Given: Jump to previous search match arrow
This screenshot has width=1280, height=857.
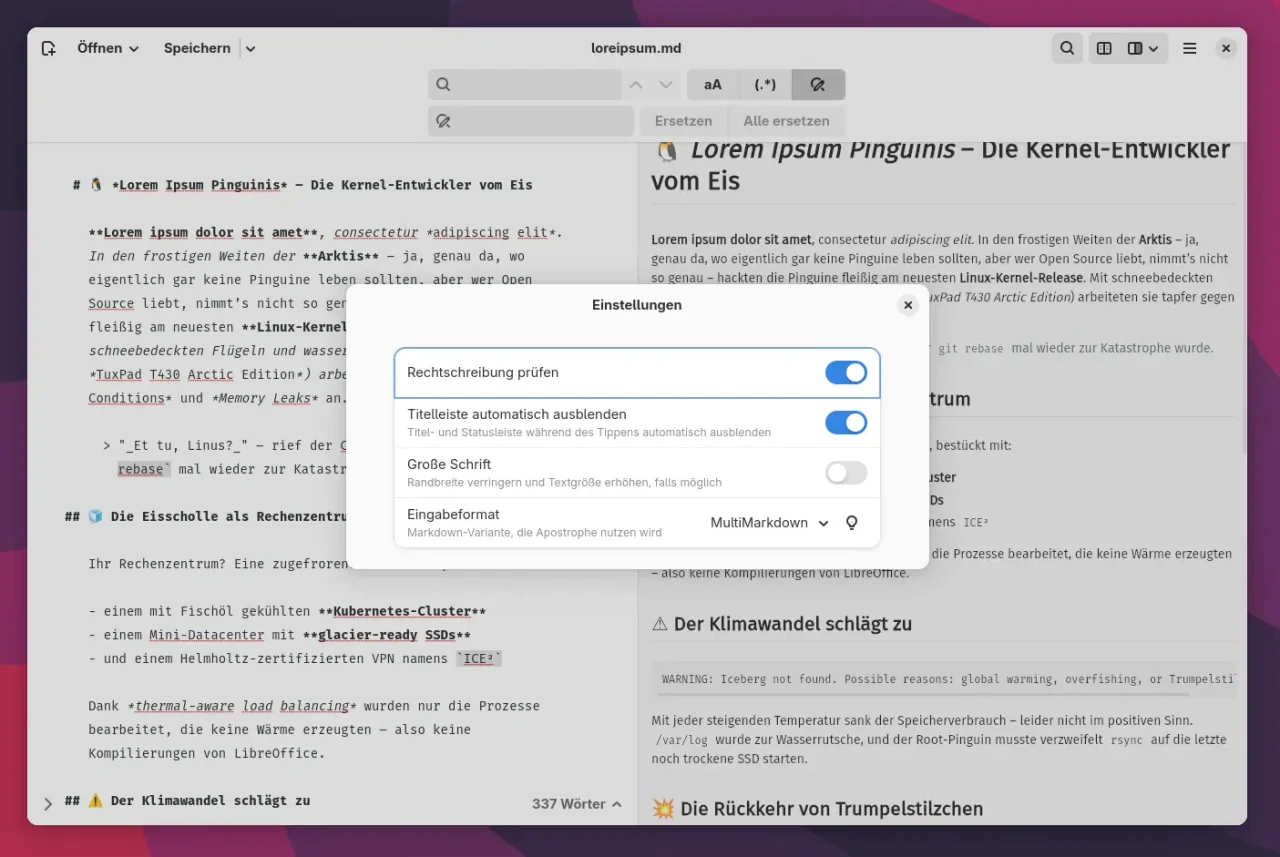Looking at the screenshot, I should pos(636,85).
